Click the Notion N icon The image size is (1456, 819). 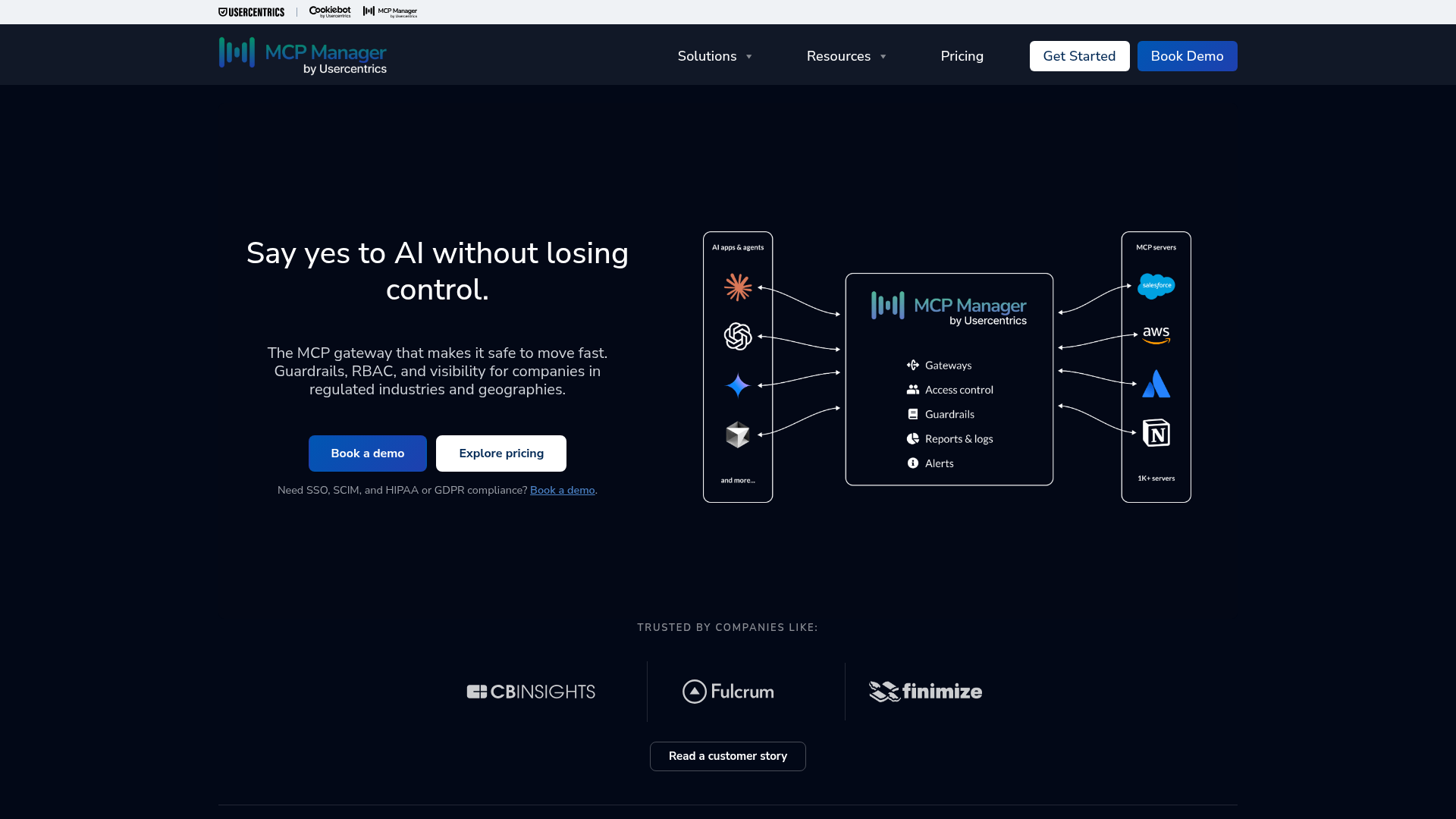click(1156, 433)
